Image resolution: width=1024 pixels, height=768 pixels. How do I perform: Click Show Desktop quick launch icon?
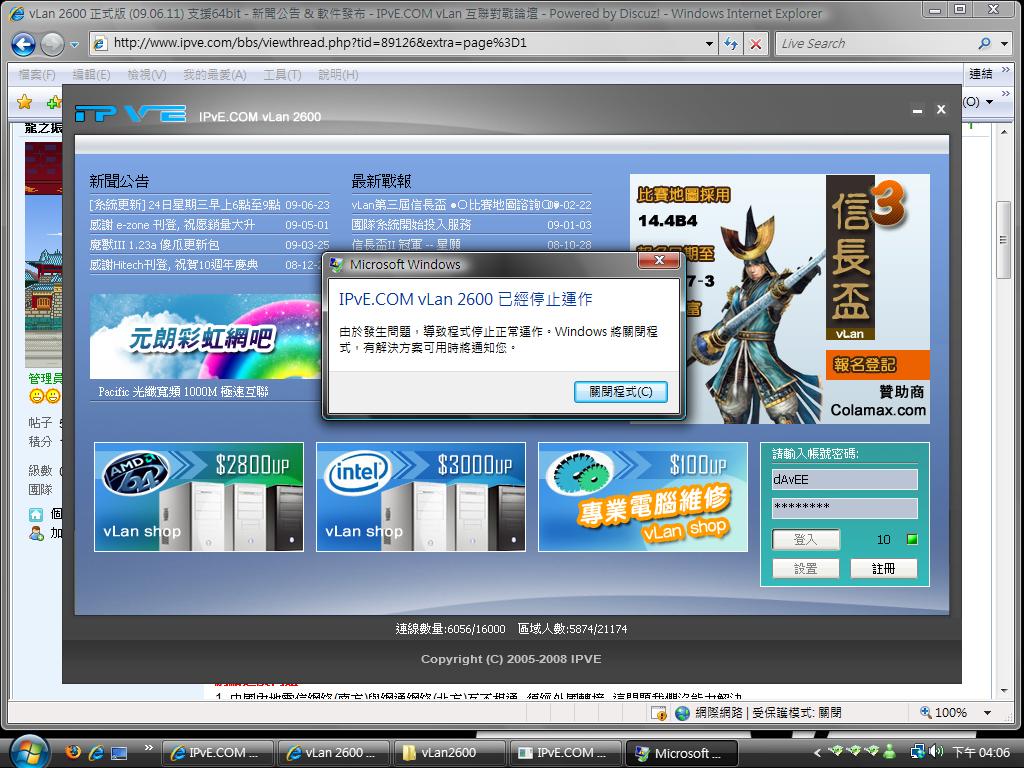pyautogui.click(x=119, y=752)
